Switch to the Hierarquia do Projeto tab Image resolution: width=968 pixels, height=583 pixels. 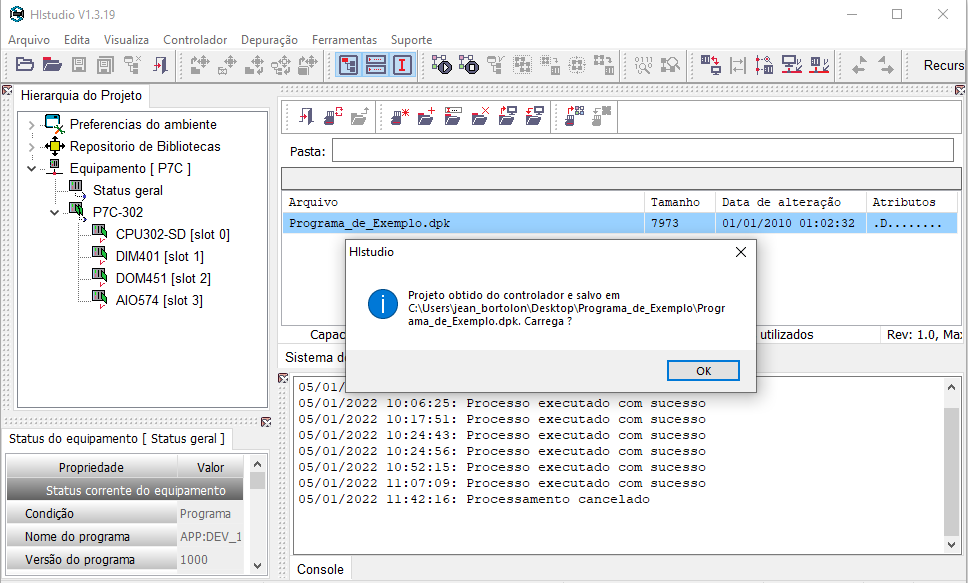coord(81,96)
